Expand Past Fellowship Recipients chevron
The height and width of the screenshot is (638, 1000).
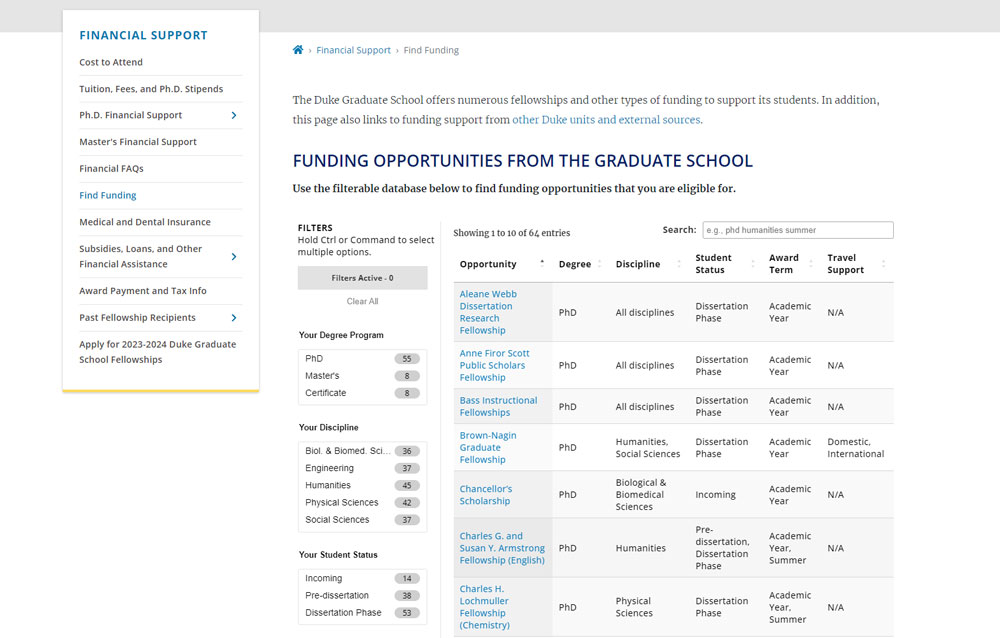(233, 318)
